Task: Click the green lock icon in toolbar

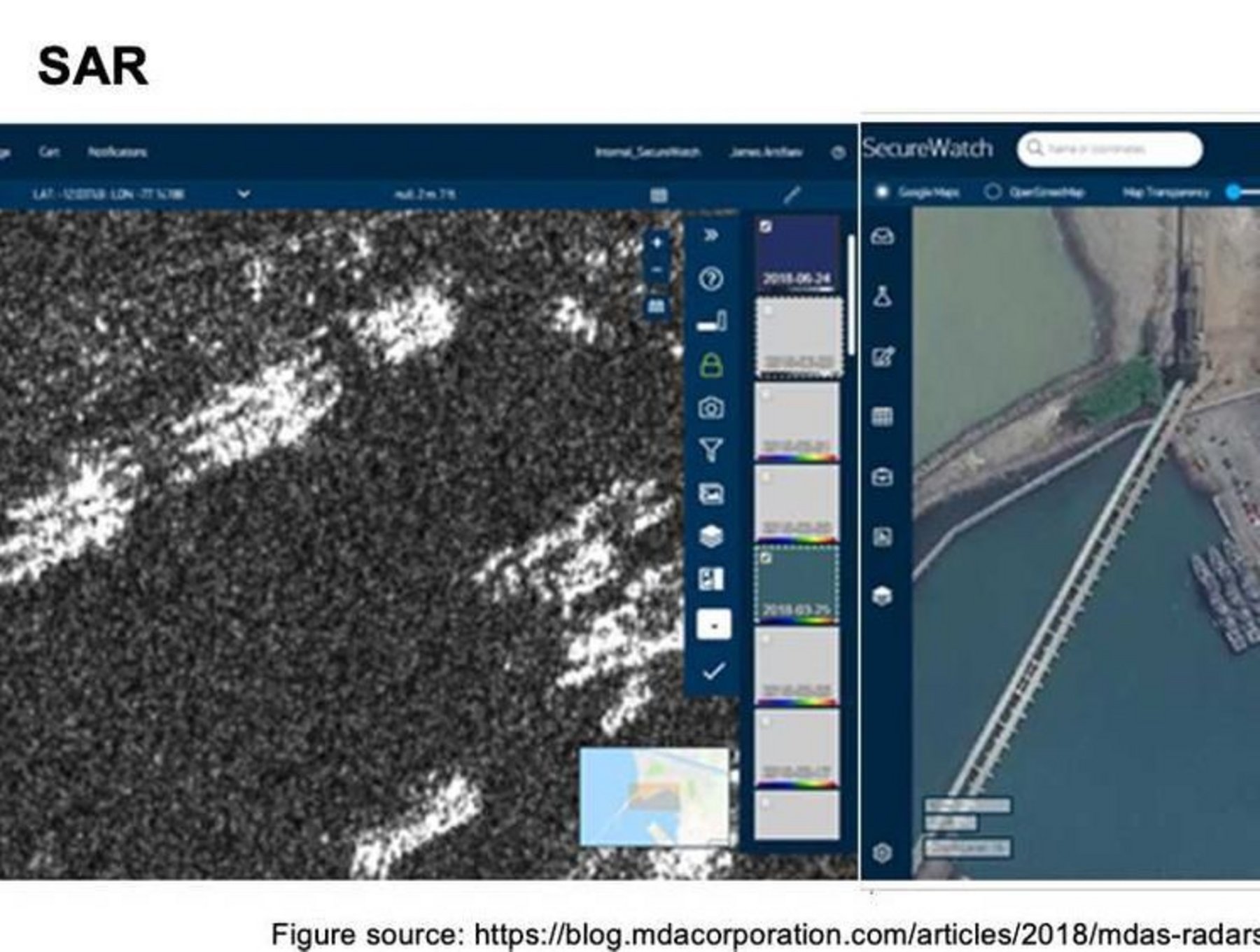Action: pos(711,365)
